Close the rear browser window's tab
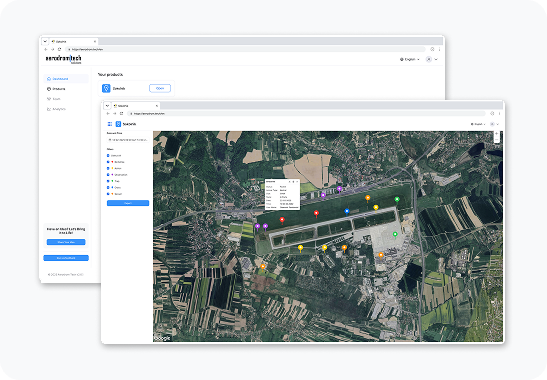The image size is (547, 380). tap(95, 41)
